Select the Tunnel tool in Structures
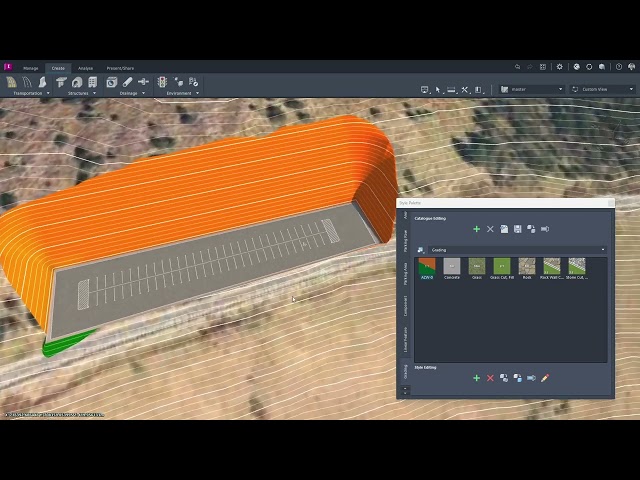The image size is (640, 480). [x=77, y=82]
